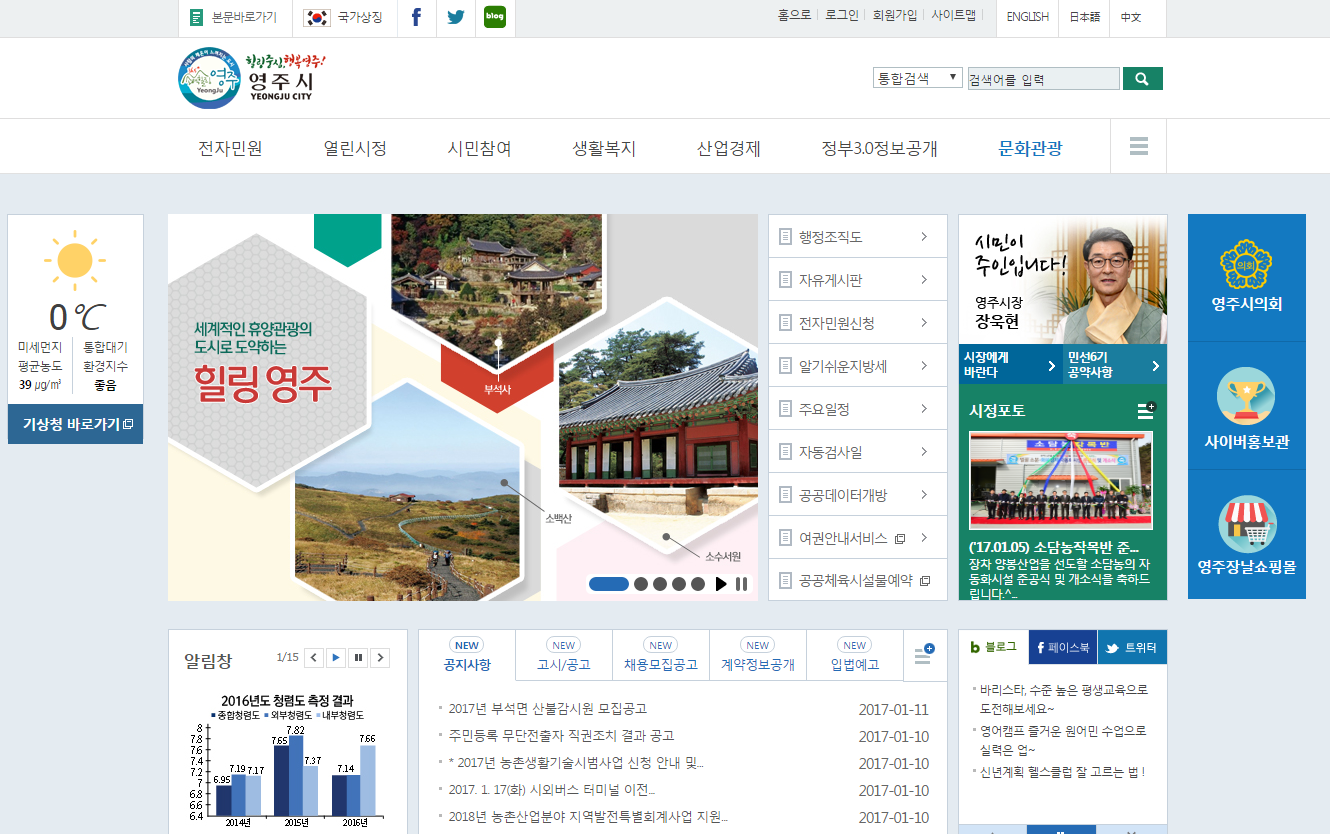Click the Naver blog icon
The image size is (1330, 834).
[495, 17]
